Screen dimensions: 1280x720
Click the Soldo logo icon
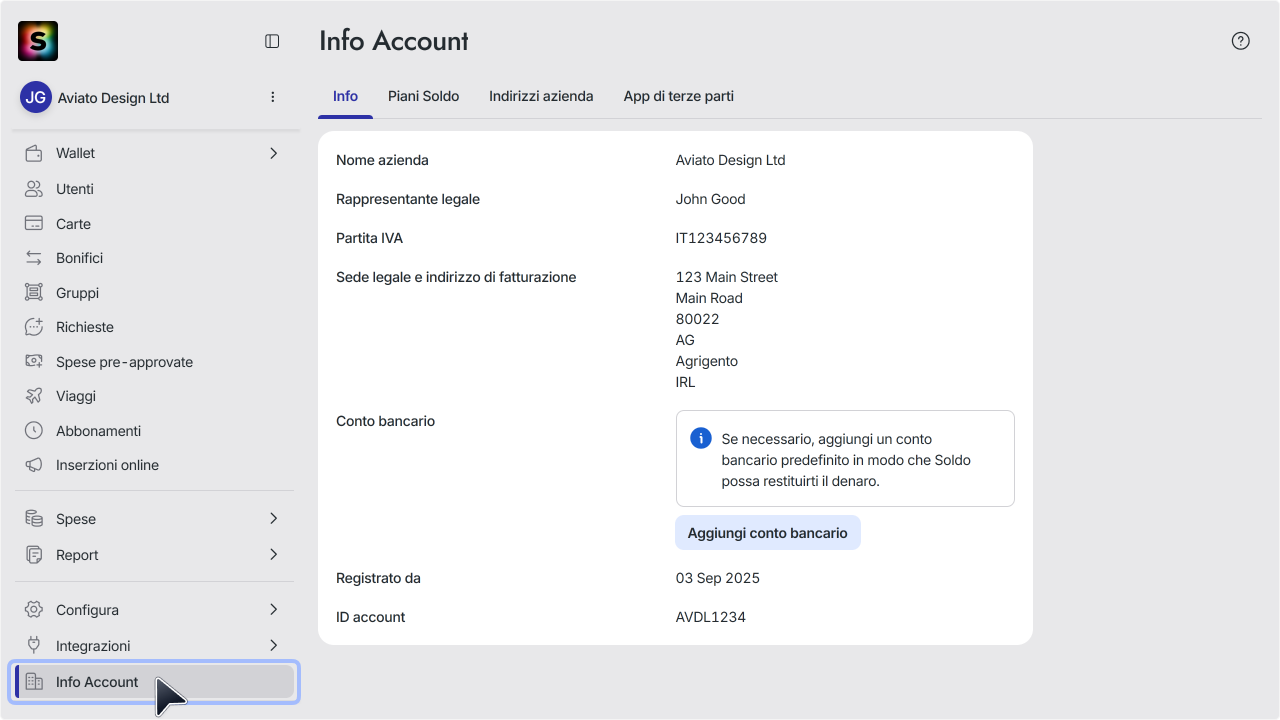pos(38,41)
